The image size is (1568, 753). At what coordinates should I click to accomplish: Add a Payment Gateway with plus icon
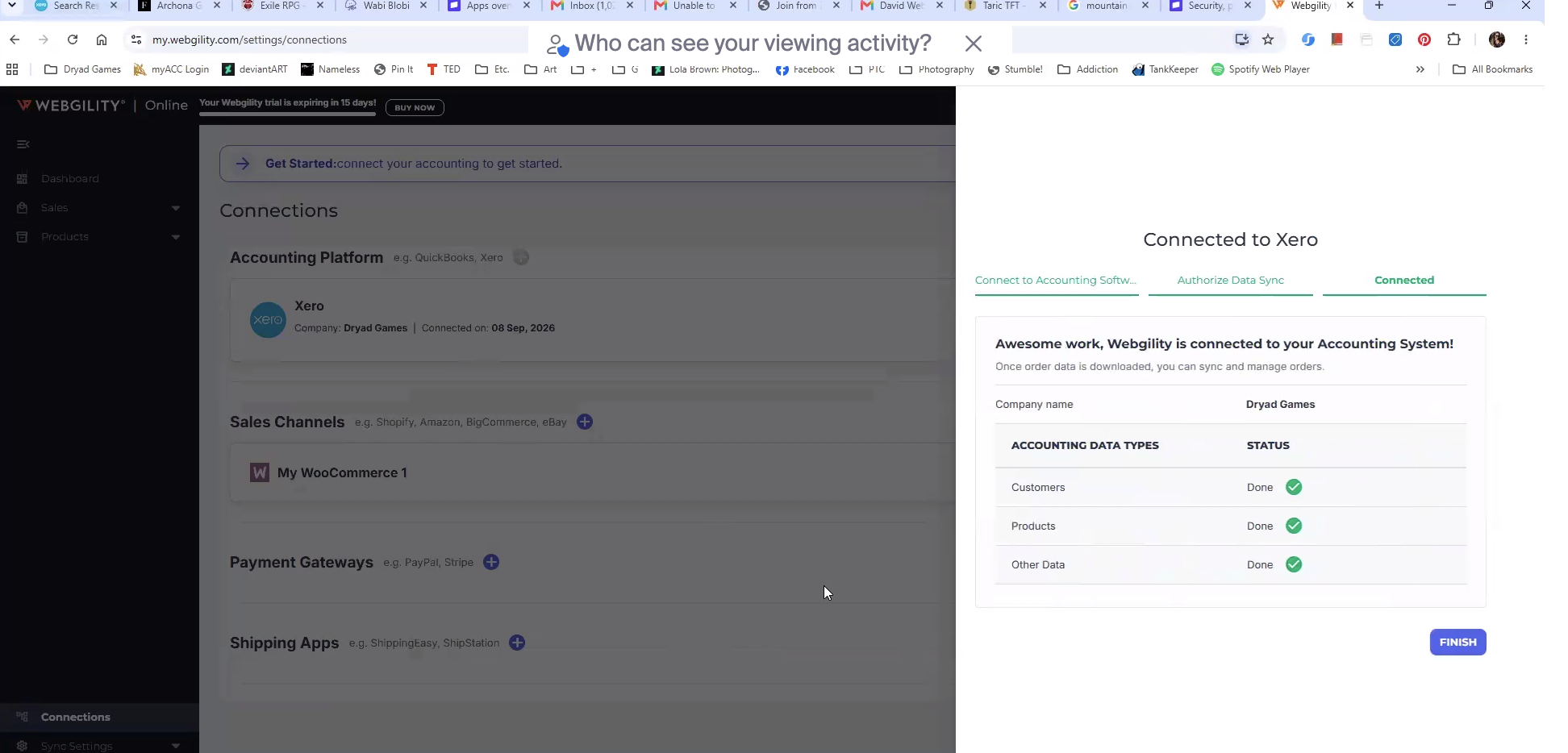pyautogui.click(x=491, y=562)
